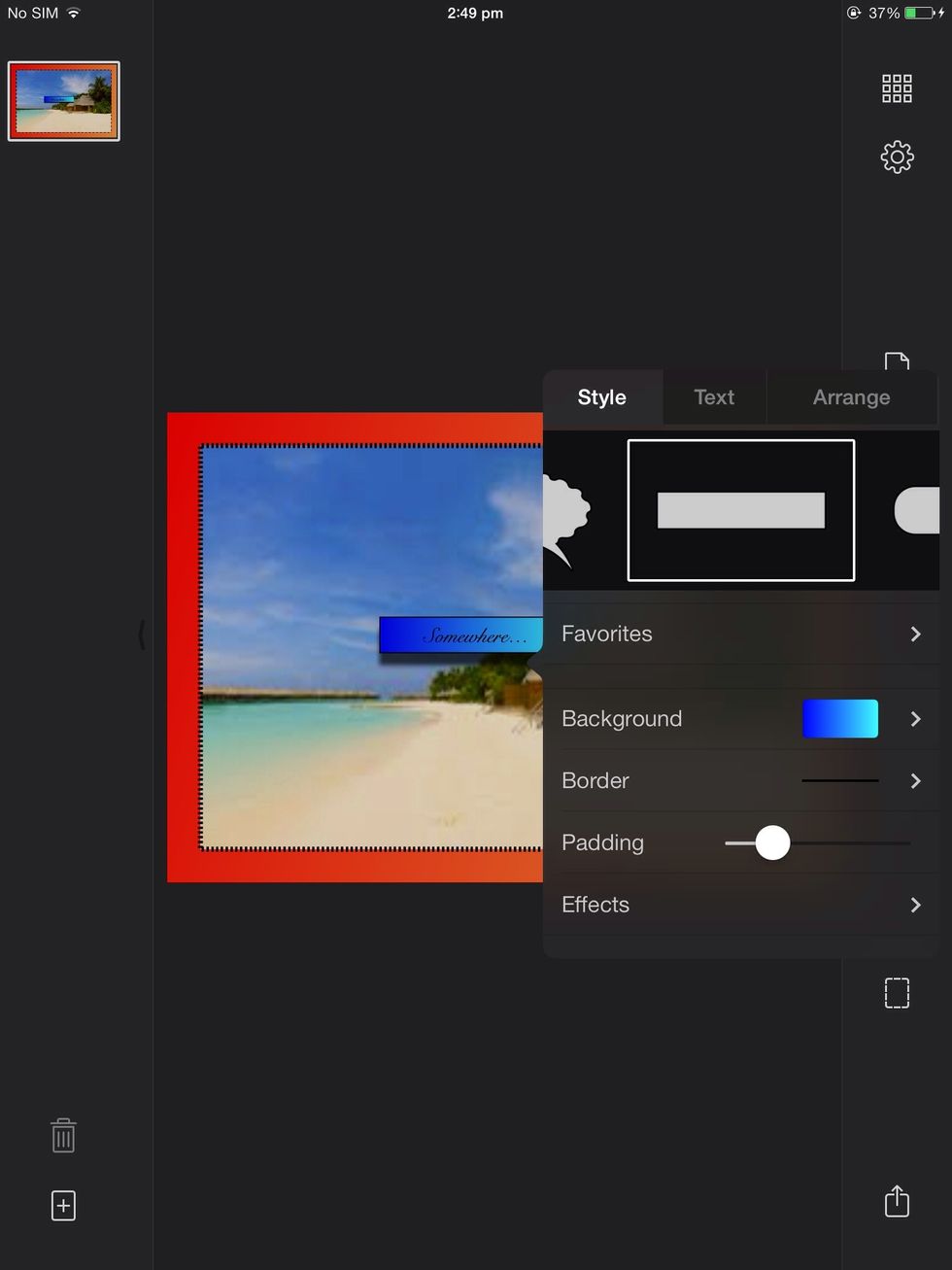Tap the share export icon

click(x=897, y=1201)
